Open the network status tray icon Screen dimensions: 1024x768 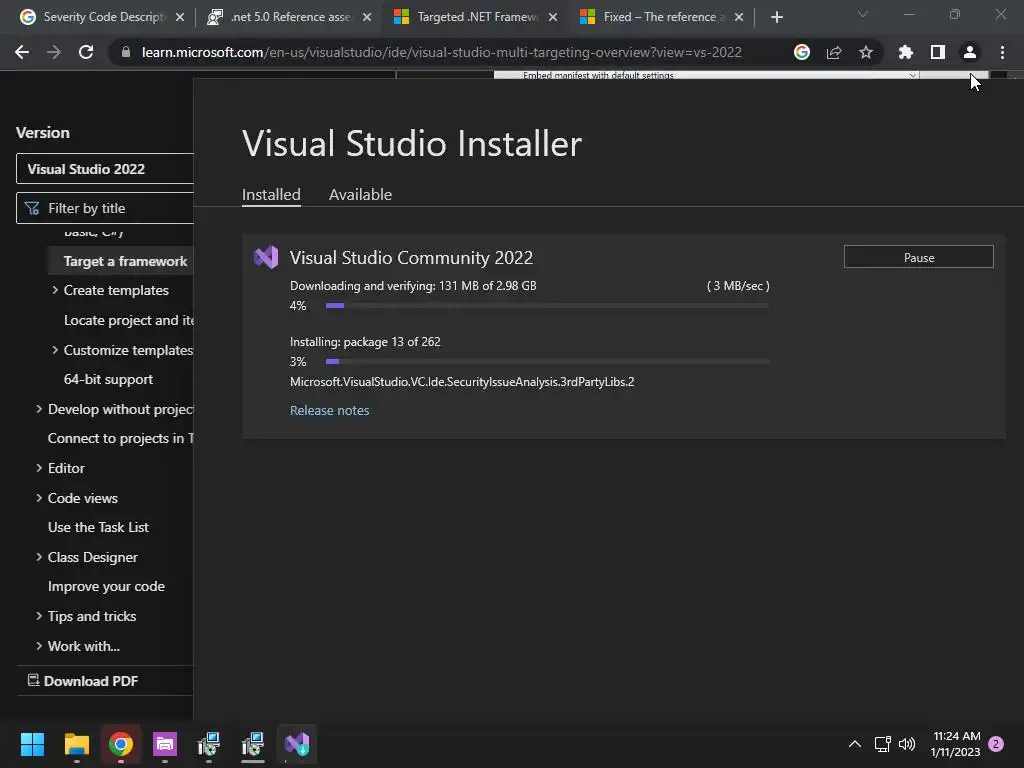tap(882, 744)
